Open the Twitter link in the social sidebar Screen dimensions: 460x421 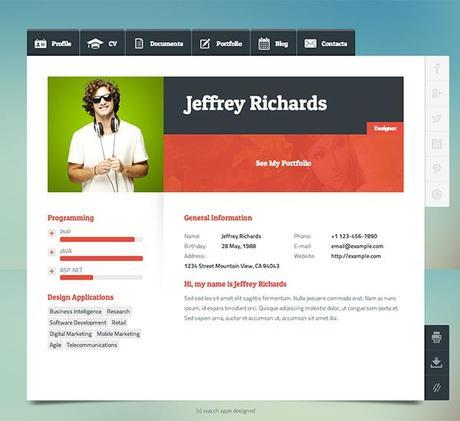[437, 119]
